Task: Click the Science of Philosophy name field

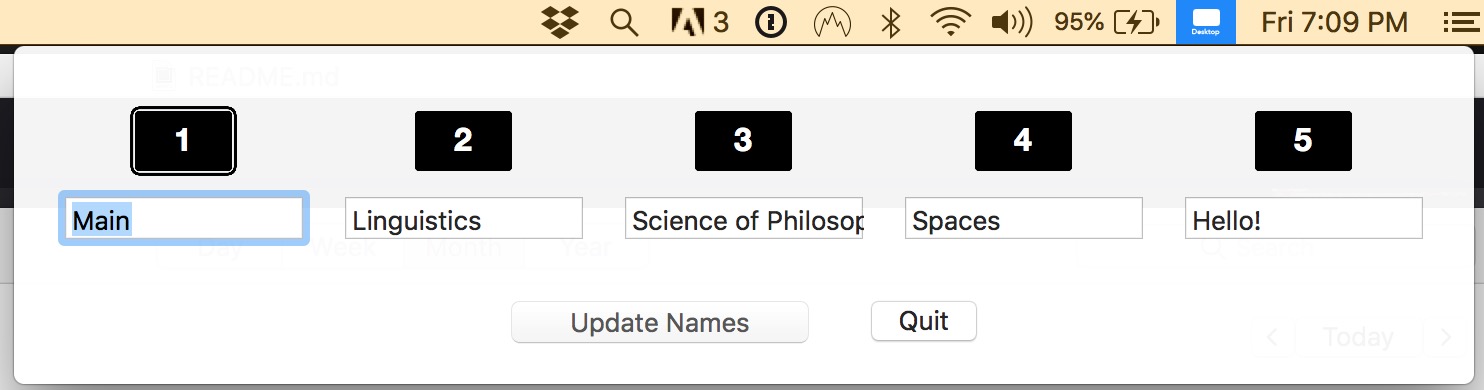Action: point(744,218)
